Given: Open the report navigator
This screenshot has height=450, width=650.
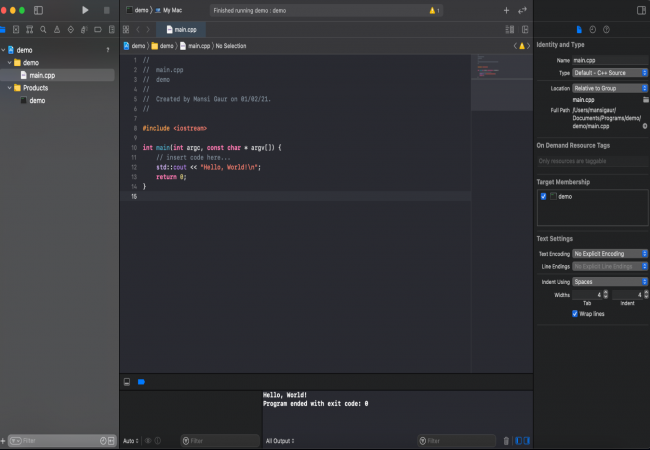Looking at the screenshot, I should click(x=112, y=29).
